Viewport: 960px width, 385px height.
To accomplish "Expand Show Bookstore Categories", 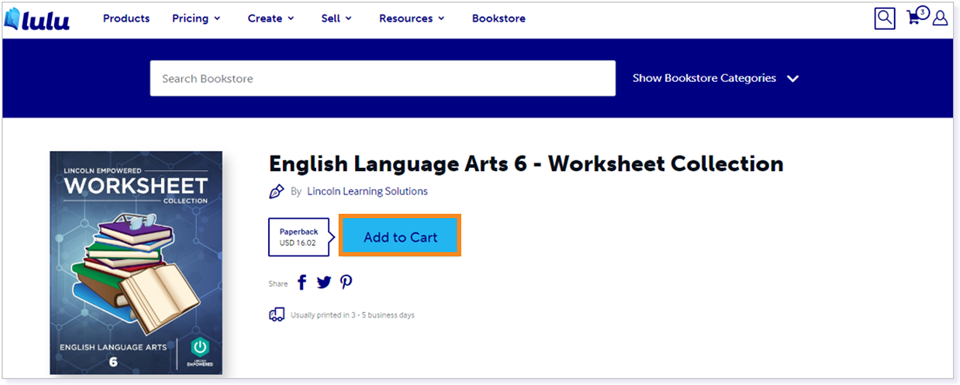I will (715, 78).
